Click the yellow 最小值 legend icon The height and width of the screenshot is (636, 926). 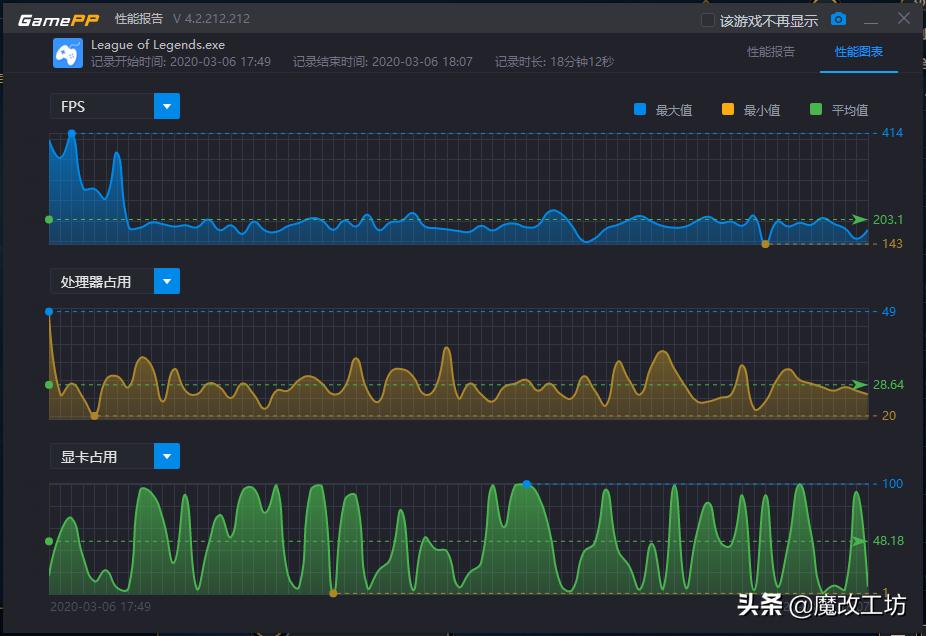(x=727, y=109)
